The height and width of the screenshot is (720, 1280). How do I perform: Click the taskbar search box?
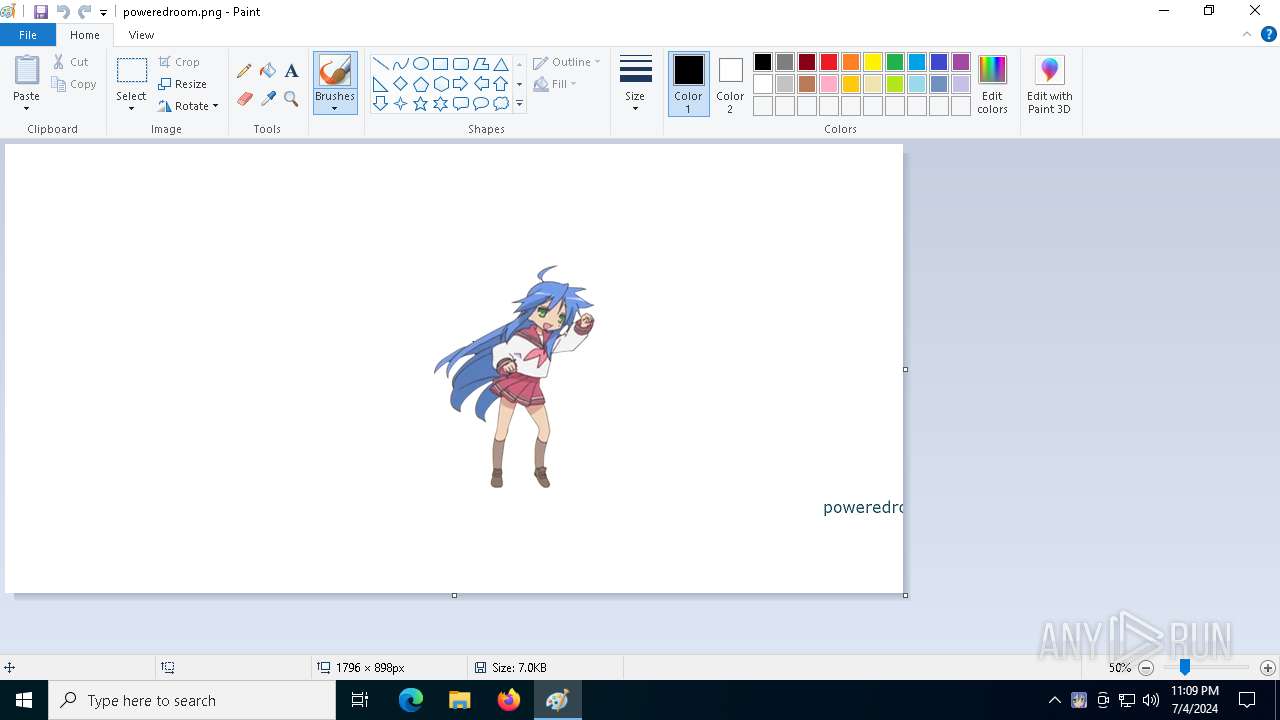point(192,700)
